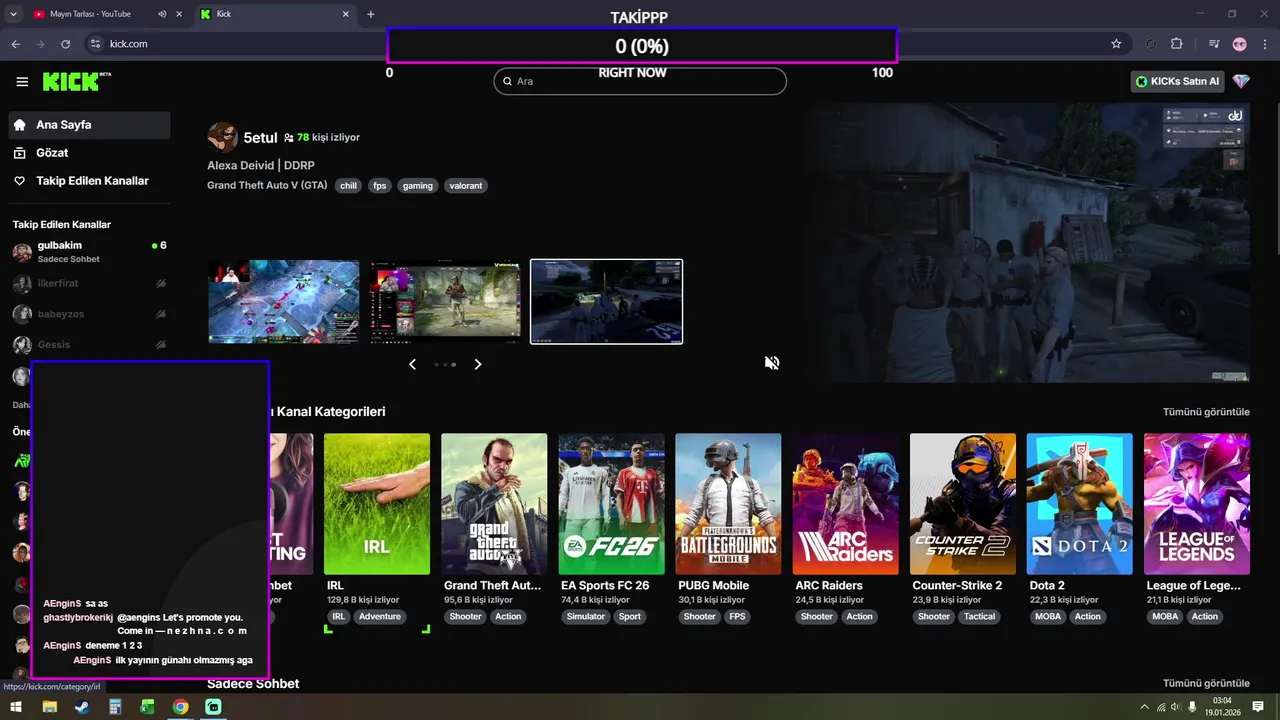Click the valorant tag under 5etul
The image size is (1280, 720).
point(466,186)
